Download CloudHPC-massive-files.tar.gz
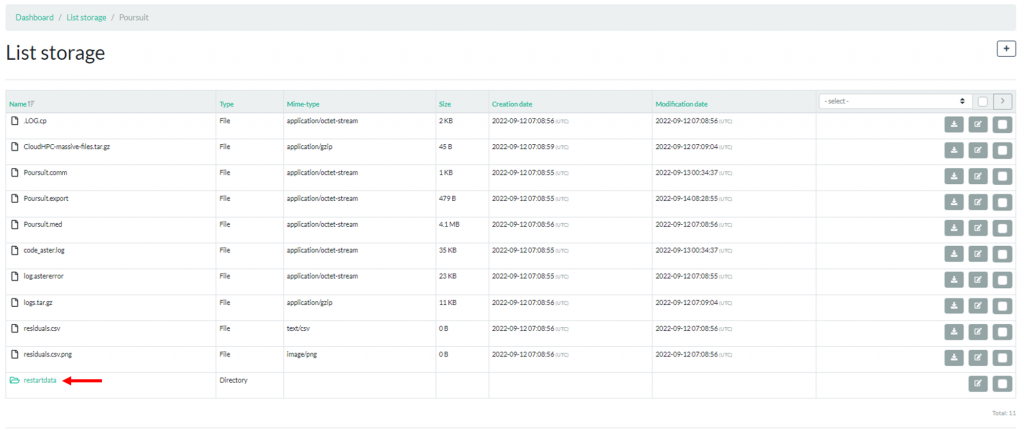The image size is (1024, 430). 953,150
